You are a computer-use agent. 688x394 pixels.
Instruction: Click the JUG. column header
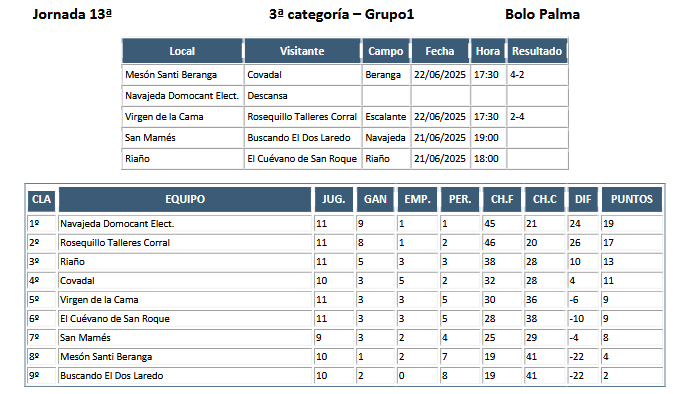[x=333, y=199]
